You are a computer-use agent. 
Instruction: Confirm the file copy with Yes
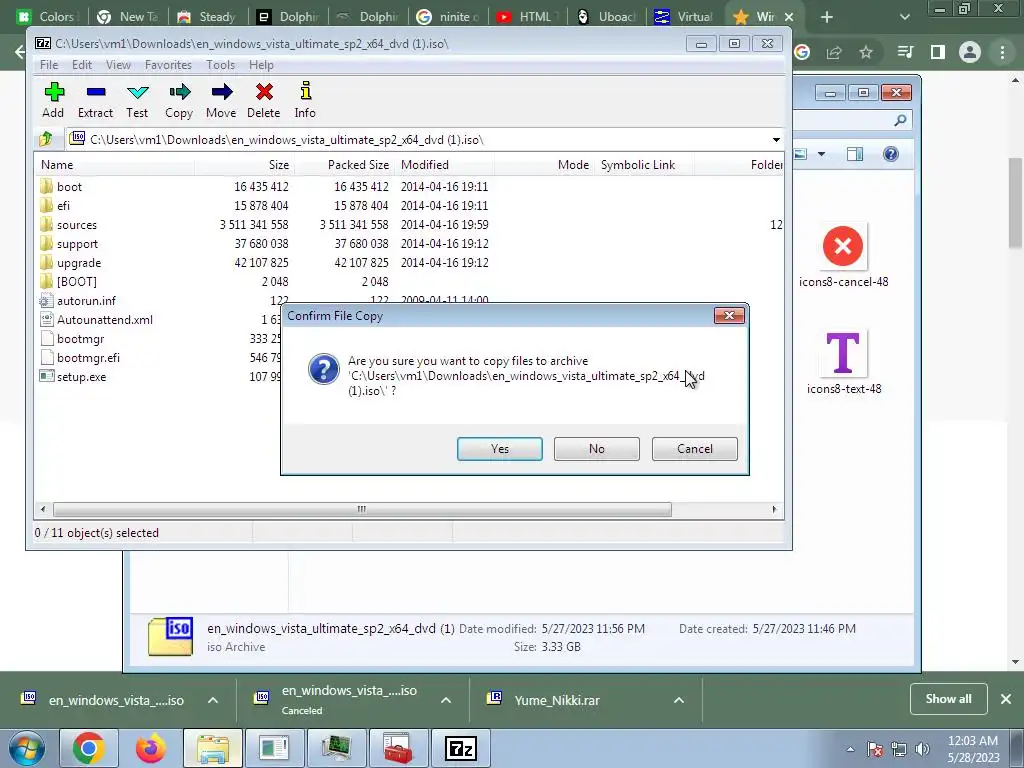click(x=500, y=449)
